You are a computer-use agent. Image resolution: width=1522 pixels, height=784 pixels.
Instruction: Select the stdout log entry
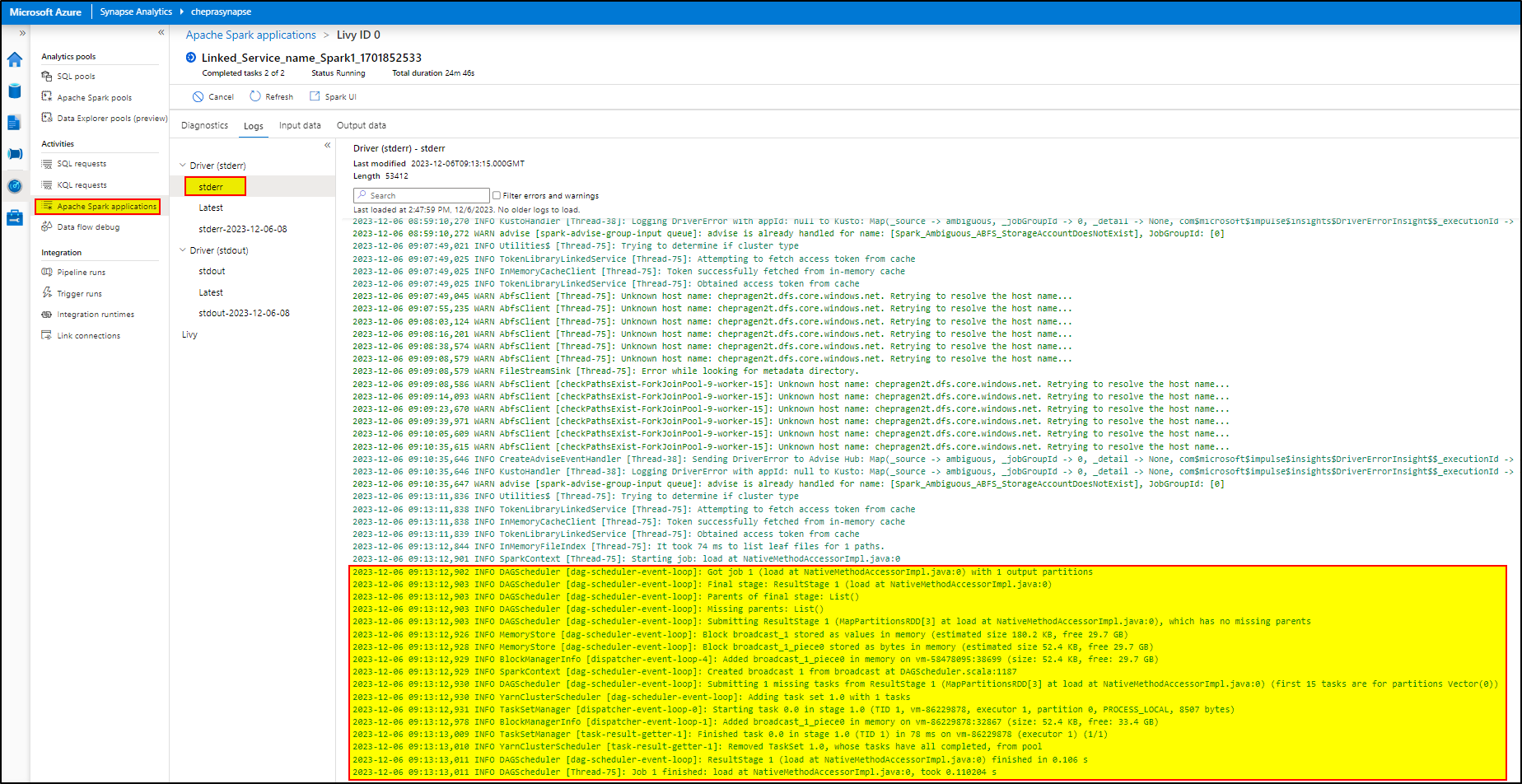212,270
